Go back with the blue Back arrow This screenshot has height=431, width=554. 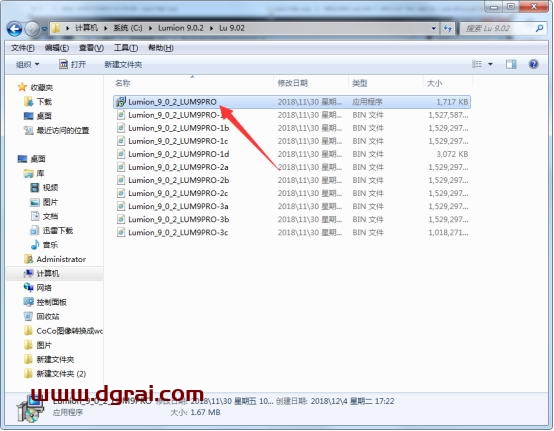[14, 29]
